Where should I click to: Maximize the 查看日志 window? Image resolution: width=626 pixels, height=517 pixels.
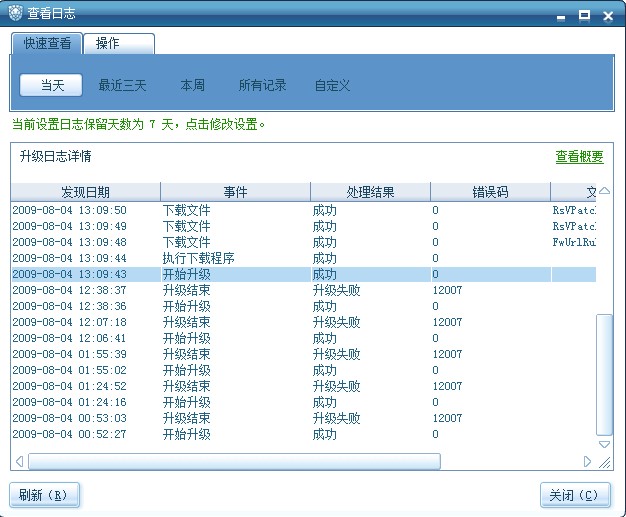point(584,16)
